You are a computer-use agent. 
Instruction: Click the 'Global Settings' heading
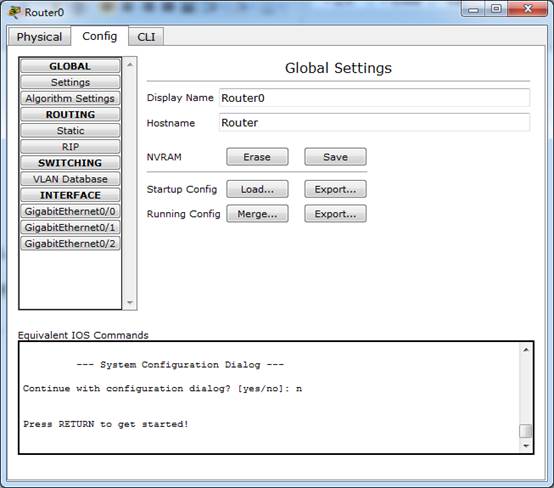[x=338, y=68]
